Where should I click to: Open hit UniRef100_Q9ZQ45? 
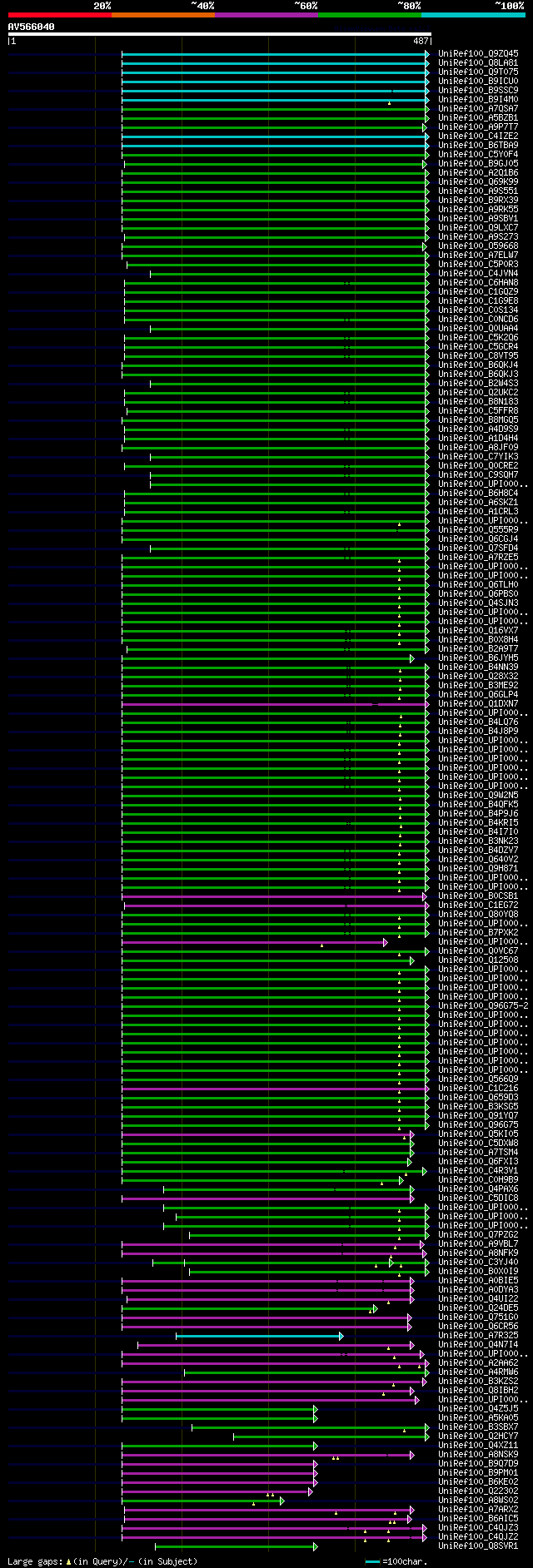(478, 54)
